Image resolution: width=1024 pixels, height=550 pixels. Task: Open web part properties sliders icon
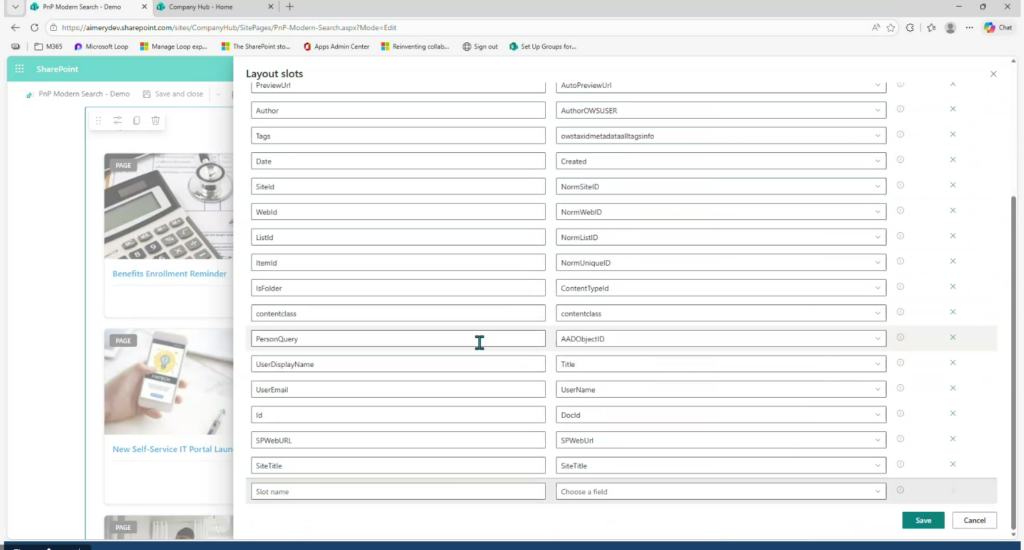point(117,121)
